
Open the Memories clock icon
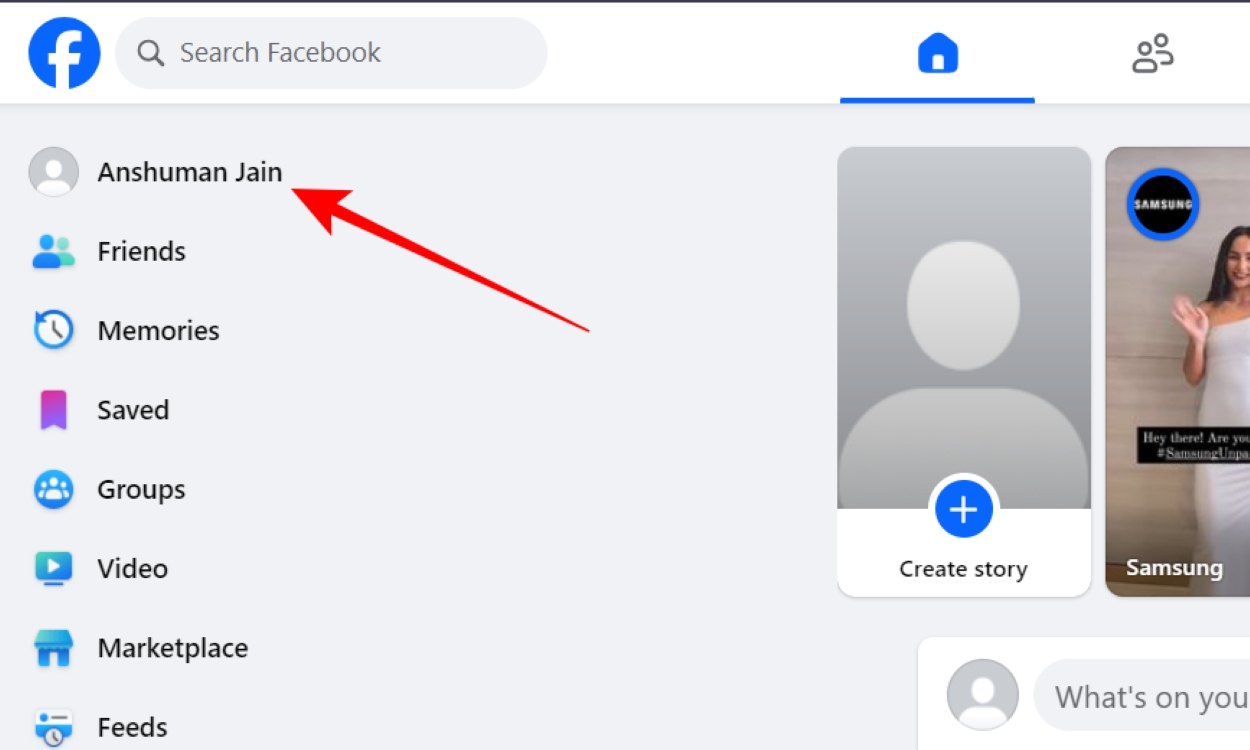tap(53, 330)
